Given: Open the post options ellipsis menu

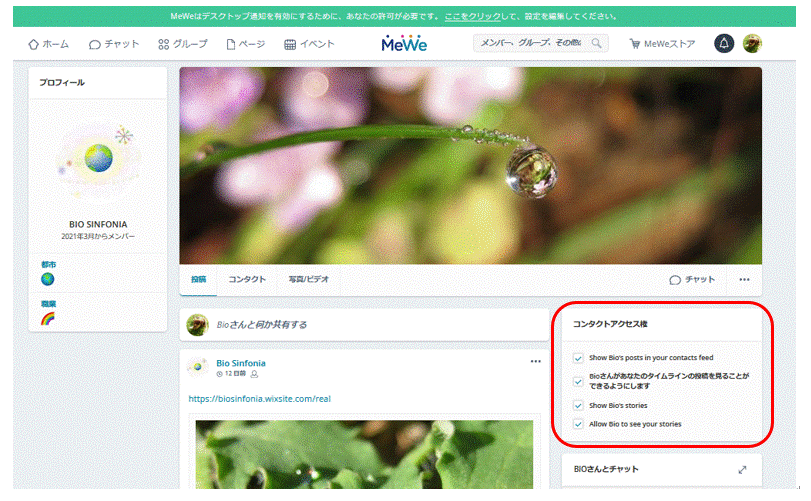Looking at the screenshot, I should tap(535, 361).
